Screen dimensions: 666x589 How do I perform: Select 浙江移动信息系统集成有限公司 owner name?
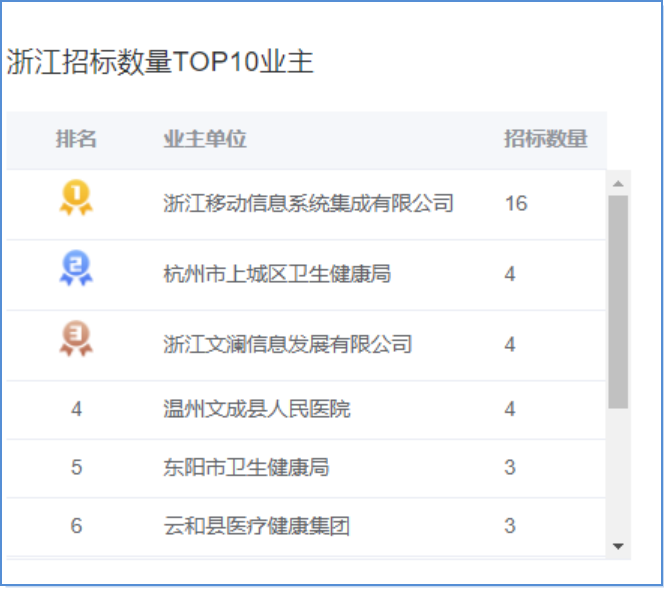309,203
